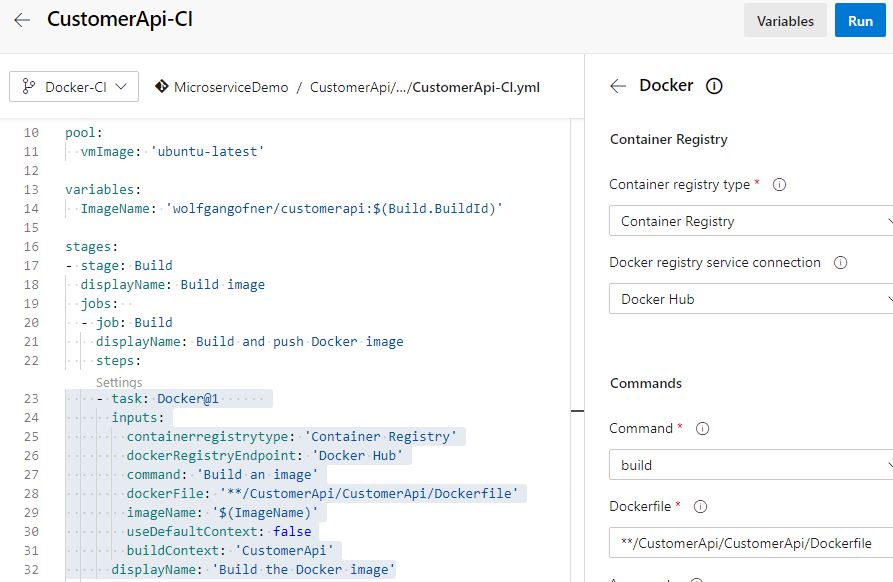Open the MicroserviceDemo breadcrumb link
Image resolution: width=893 pixels, height=582 pixels.
coord(230,87)
